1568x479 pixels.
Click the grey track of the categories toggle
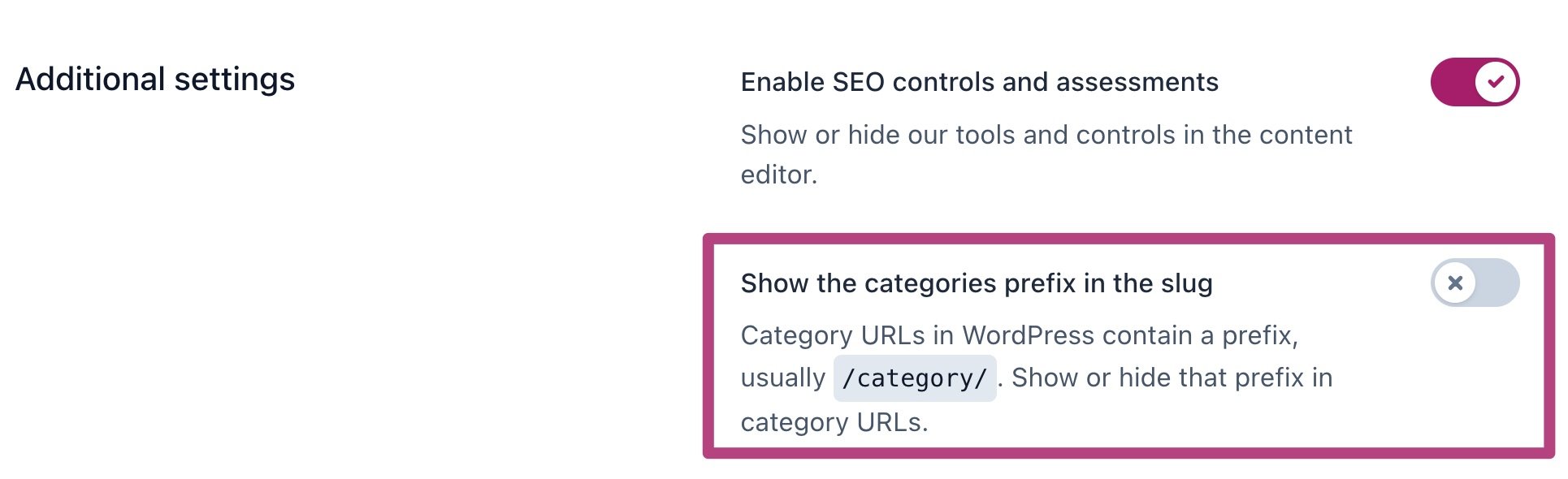tap(1499, 283)
